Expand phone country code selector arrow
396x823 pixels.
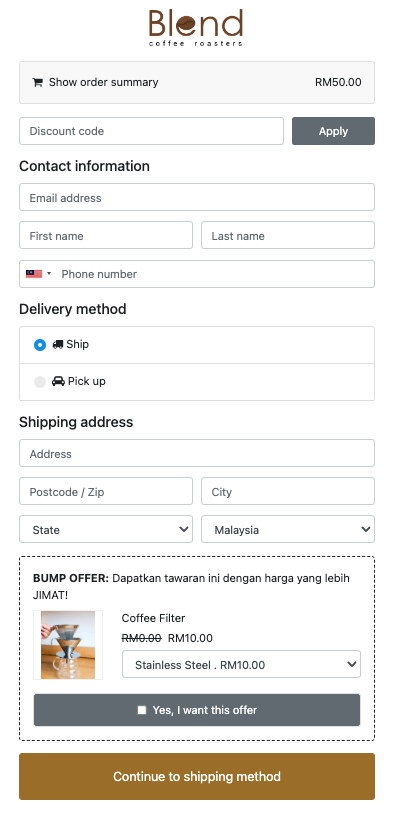coord(49,274)
